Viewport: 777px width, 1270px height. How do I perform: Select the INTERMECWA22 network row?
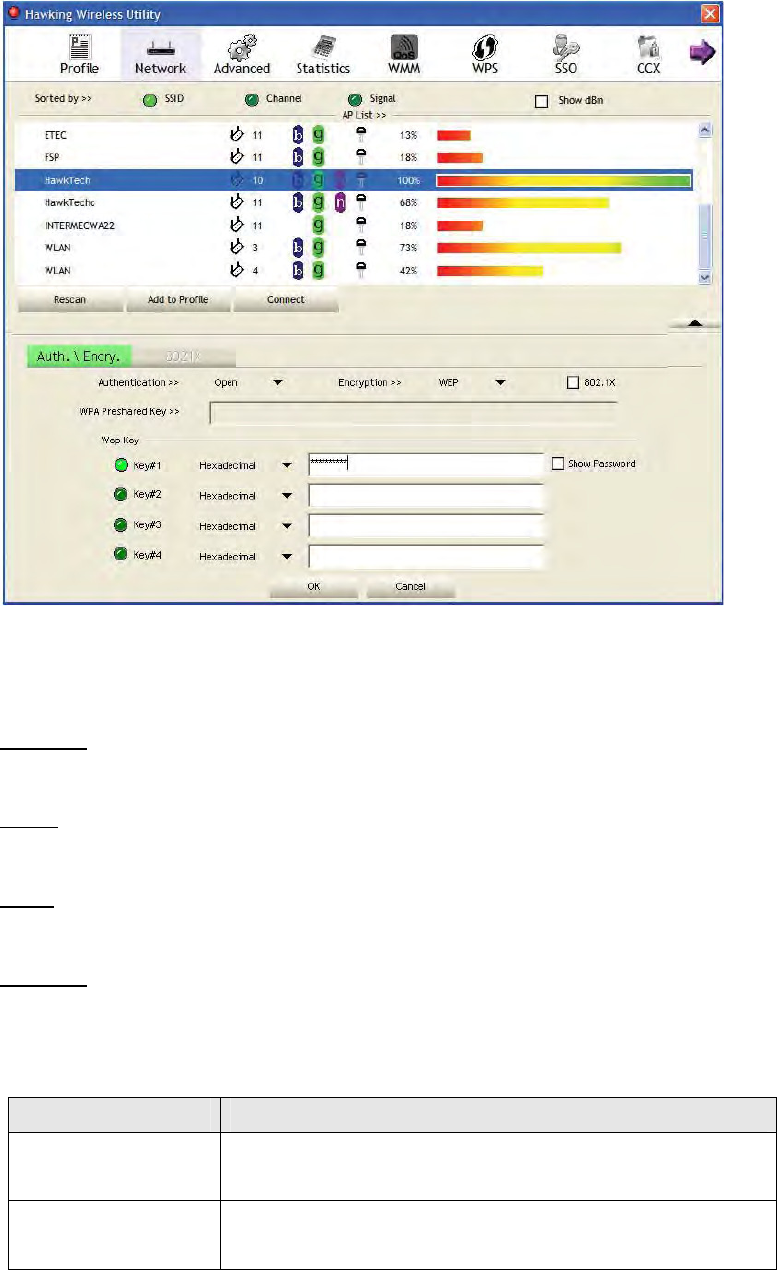[355, 225]
